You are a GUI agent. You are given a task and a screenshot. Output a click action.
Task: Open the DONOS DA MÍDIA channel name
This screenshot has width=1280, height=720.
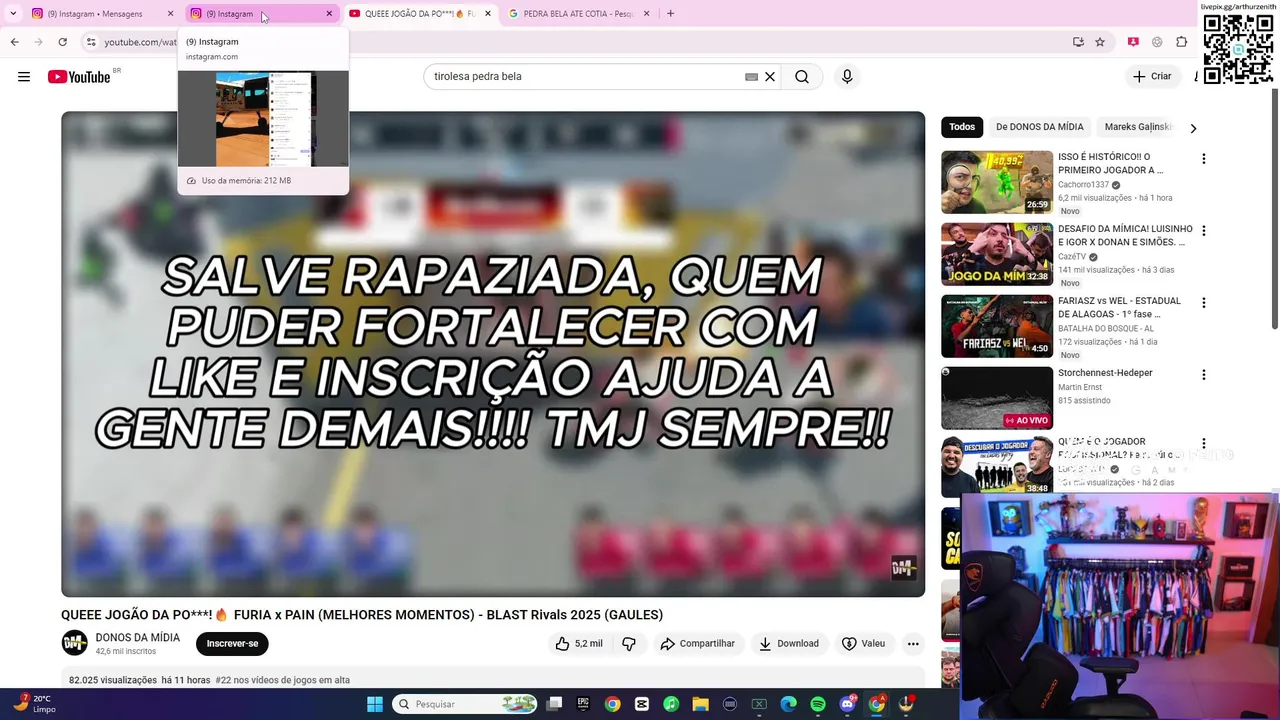(138, 638)
